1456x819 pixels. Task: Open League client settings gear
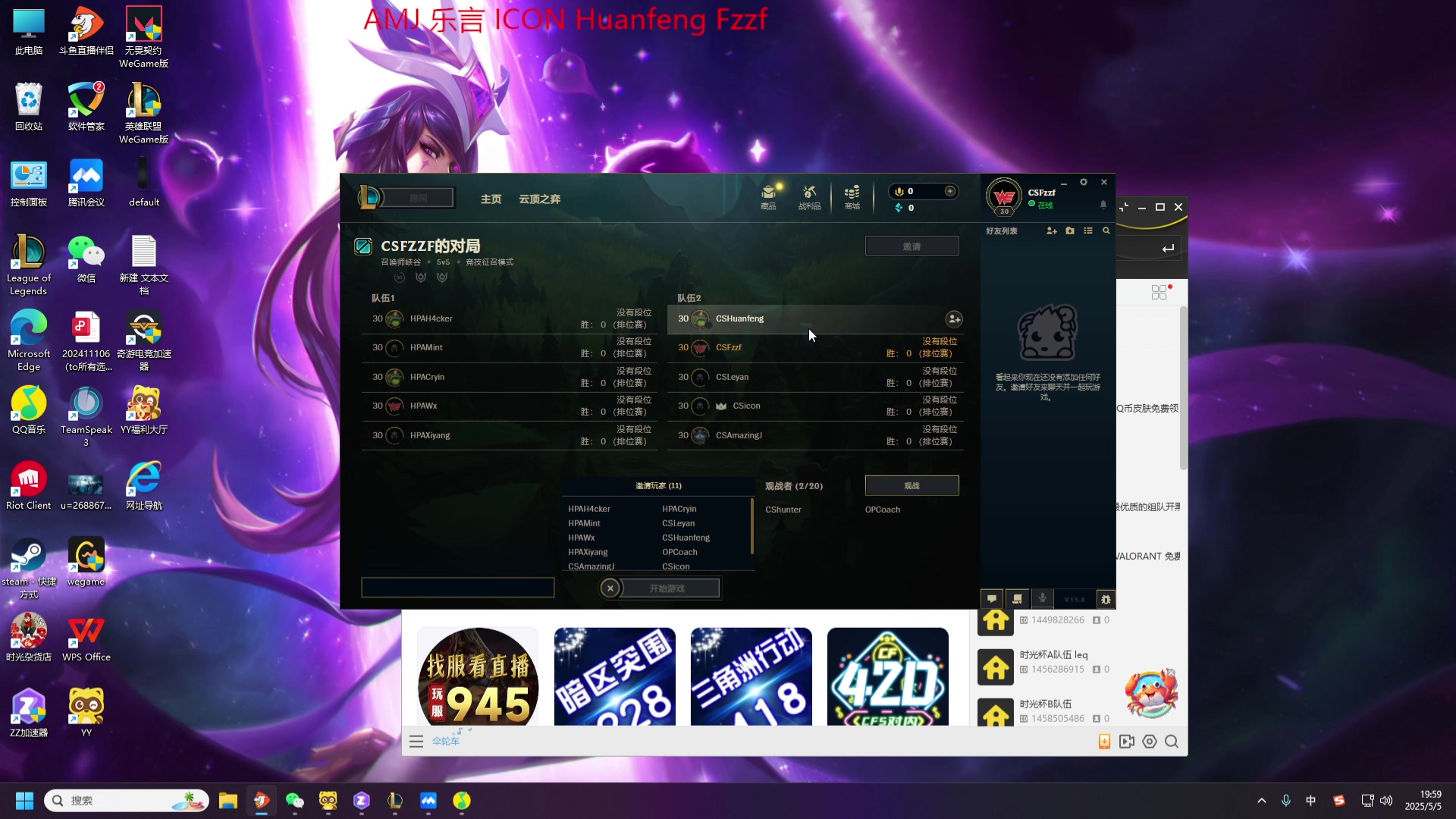[1084, 182]
